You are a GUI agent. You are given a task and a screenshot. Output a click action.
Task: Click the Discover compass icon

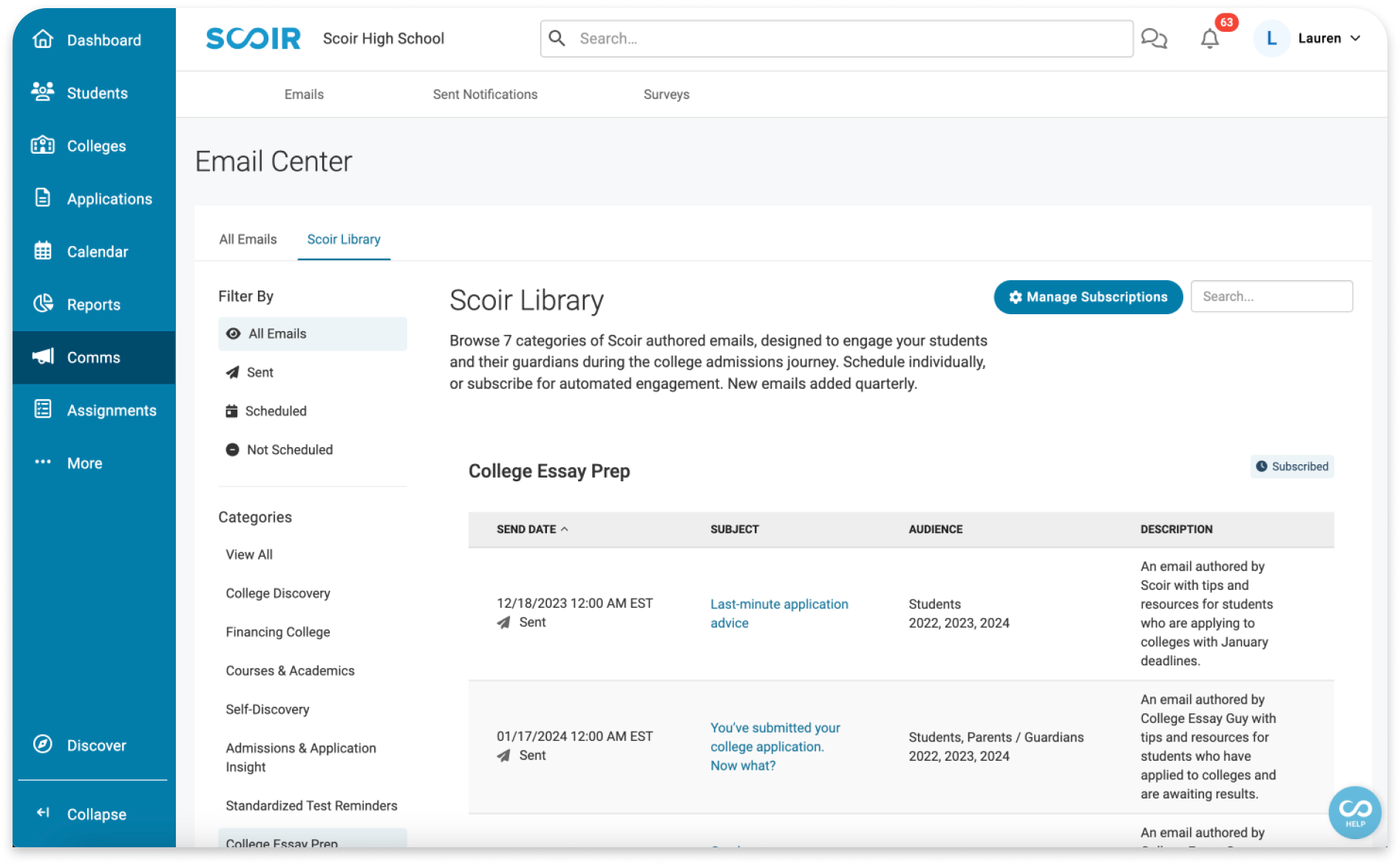coord(43,744)
